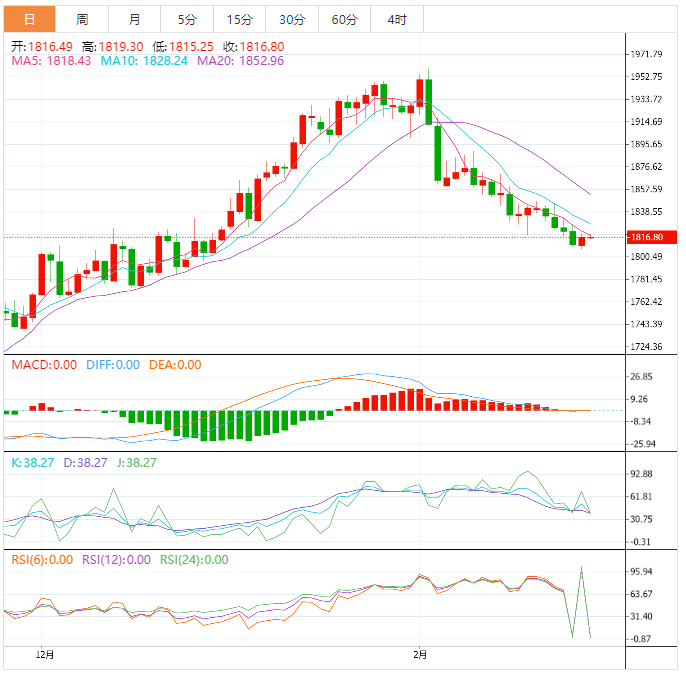
Task: Click the 31.40 RSI axis label
Action: [641, 617]
